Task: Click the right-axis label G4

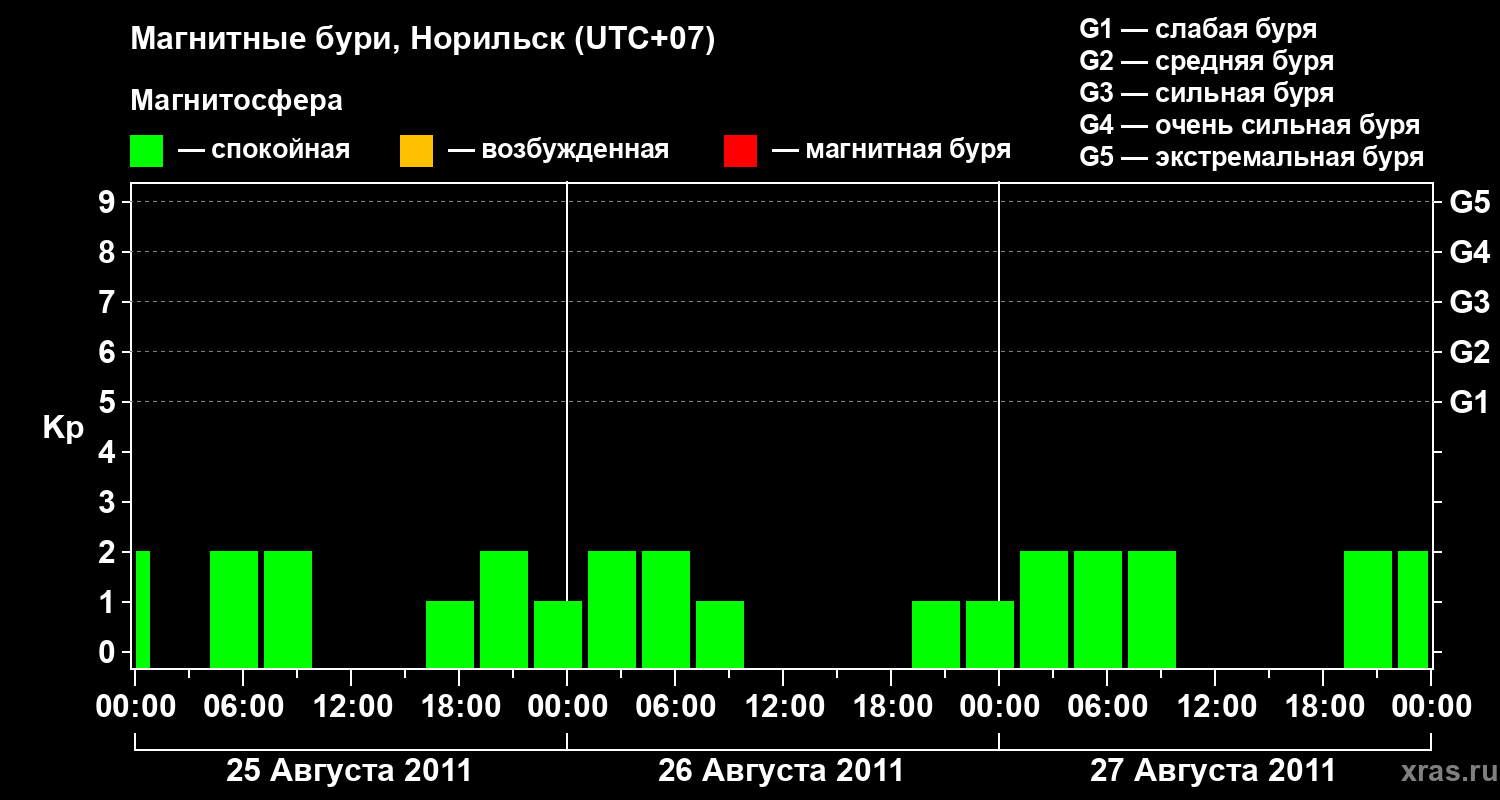Action: (1469, 252)
